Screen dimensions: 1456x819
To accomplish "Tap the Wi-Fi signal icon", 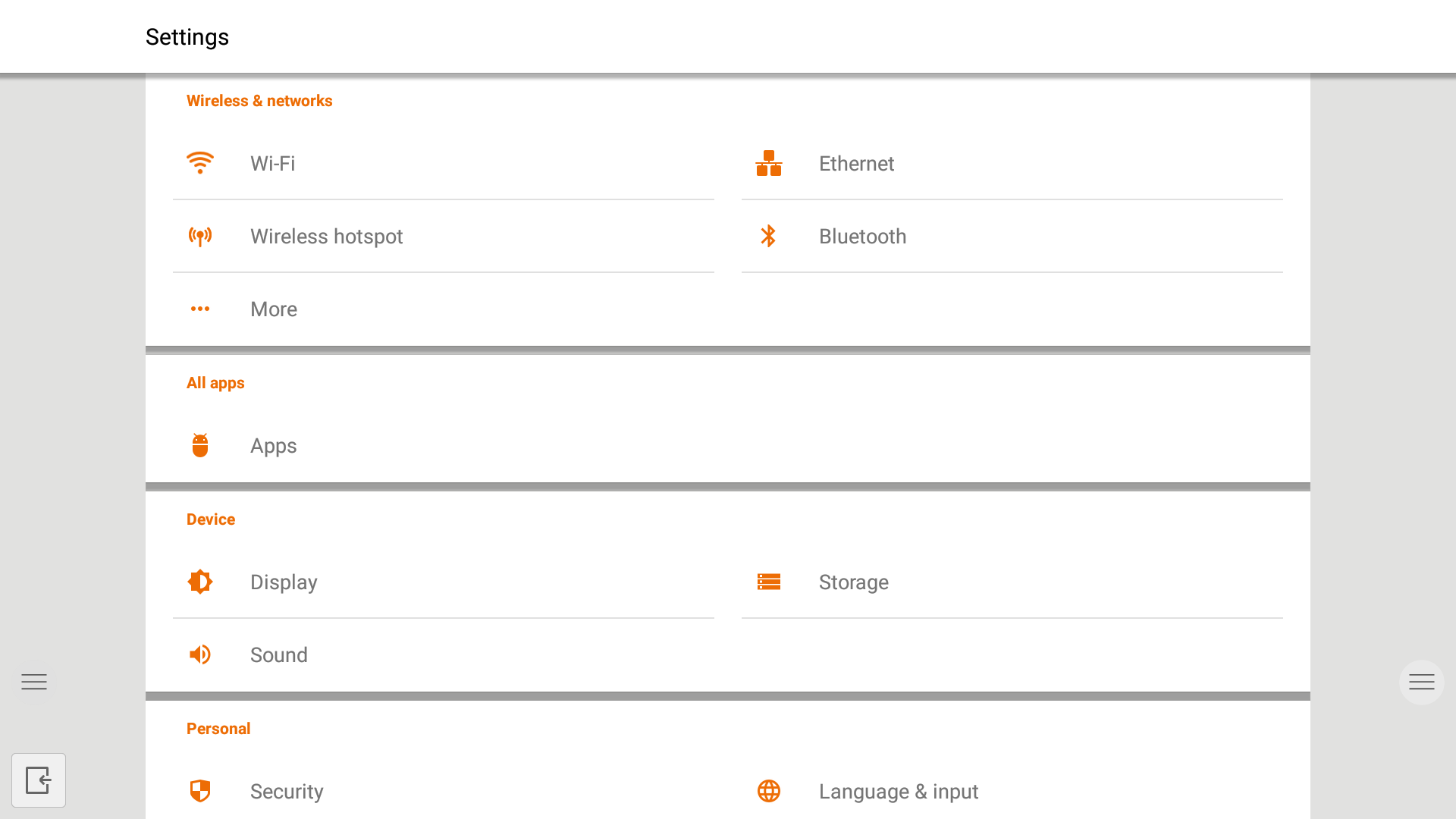I will click(200, 163).
